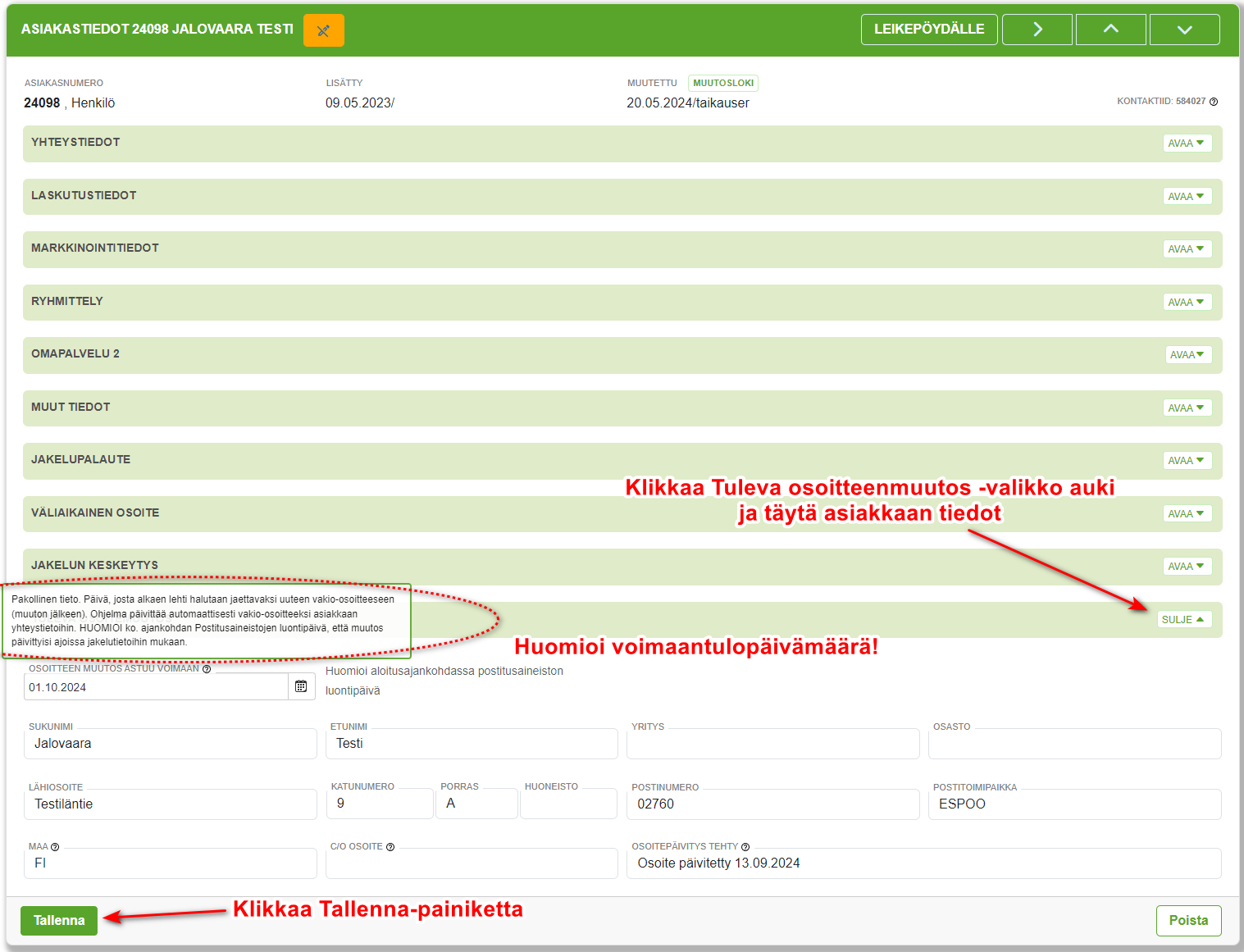Expand the Väliaikainen osoite section with Avaa

(1187, 514)
